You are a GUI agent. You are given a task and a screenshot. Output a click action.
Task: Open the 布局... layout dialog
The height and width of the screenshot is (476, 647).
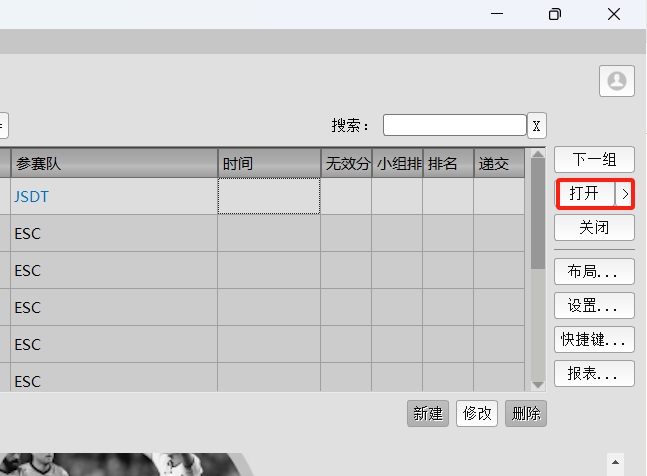(594, 271)
